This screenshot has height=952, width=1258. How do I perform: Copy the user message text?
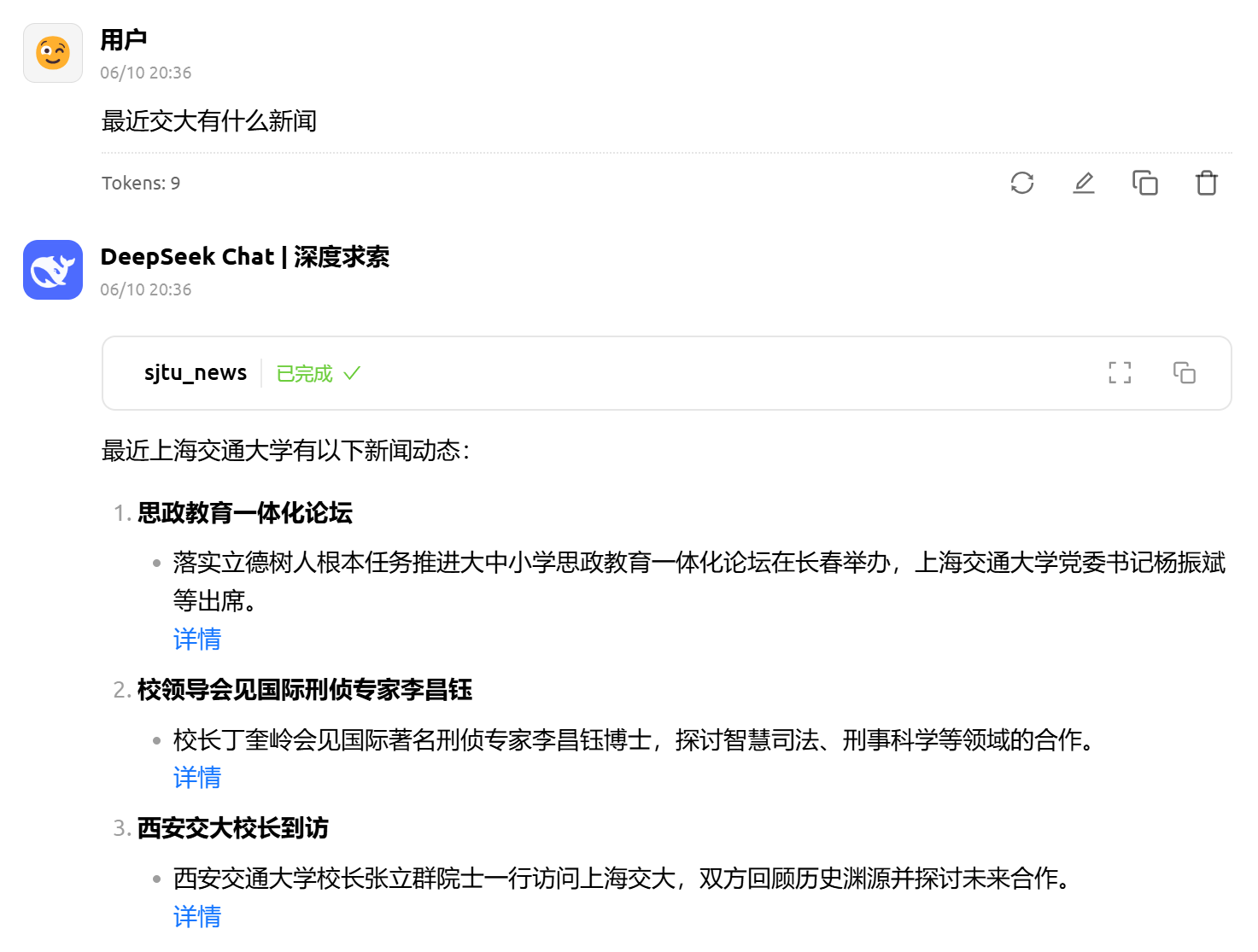pyautogui.click(x=1144, y=183)
